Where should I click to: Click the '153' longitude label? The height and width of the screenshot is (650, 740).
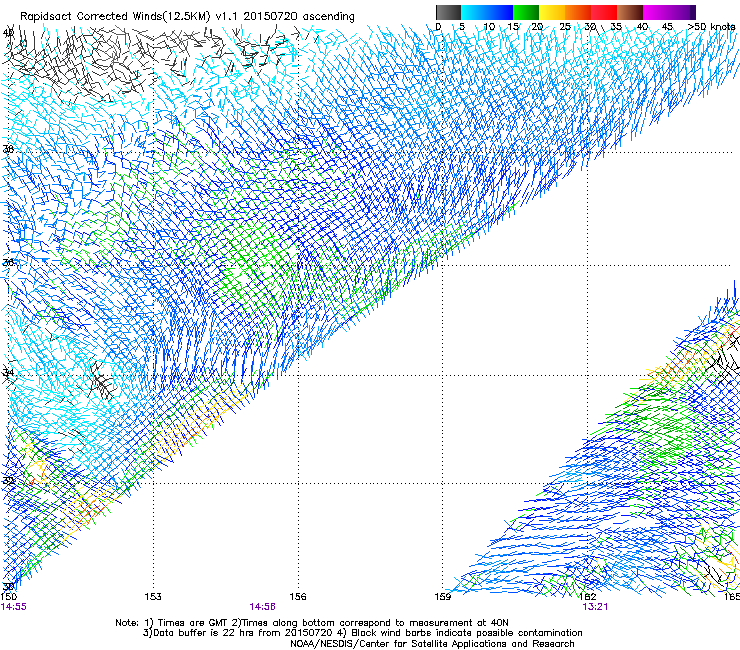pyautogui.click(x=153, y=597)
